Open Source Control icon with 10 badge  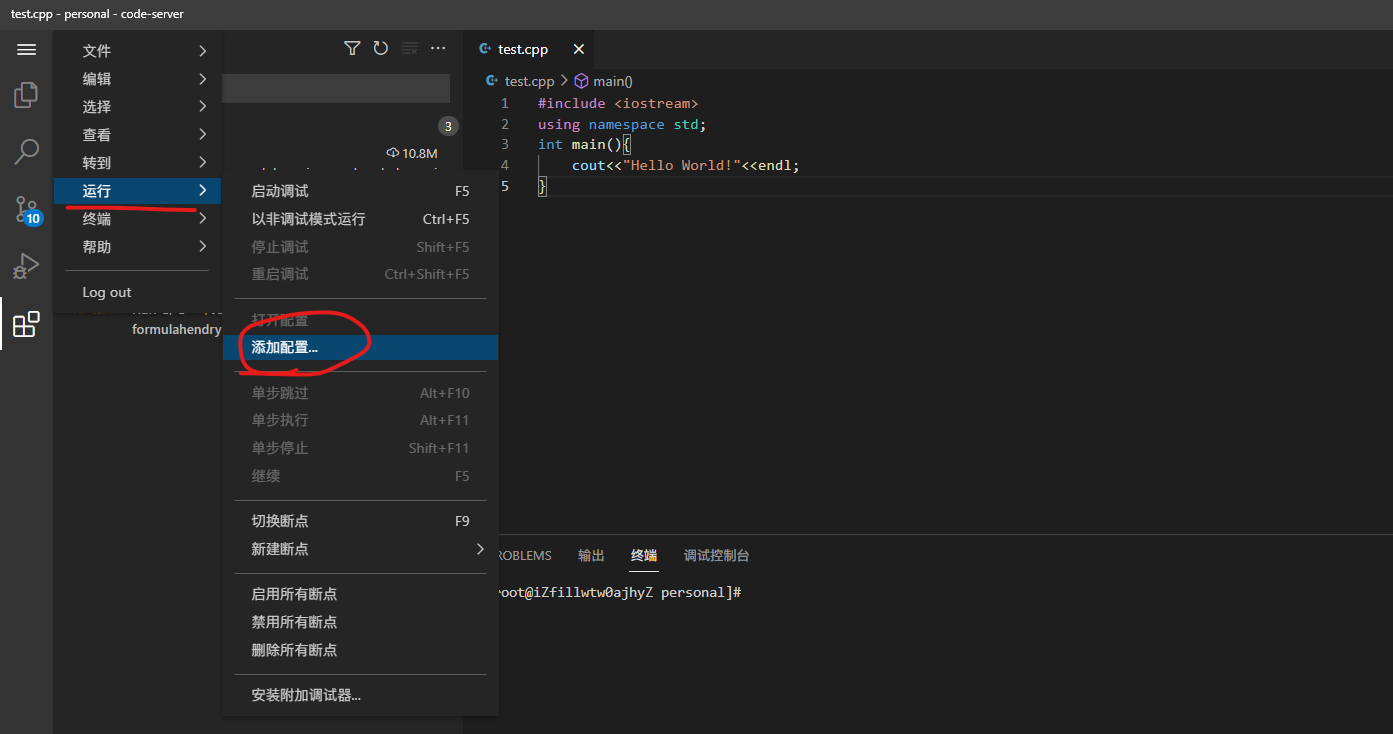27,210
